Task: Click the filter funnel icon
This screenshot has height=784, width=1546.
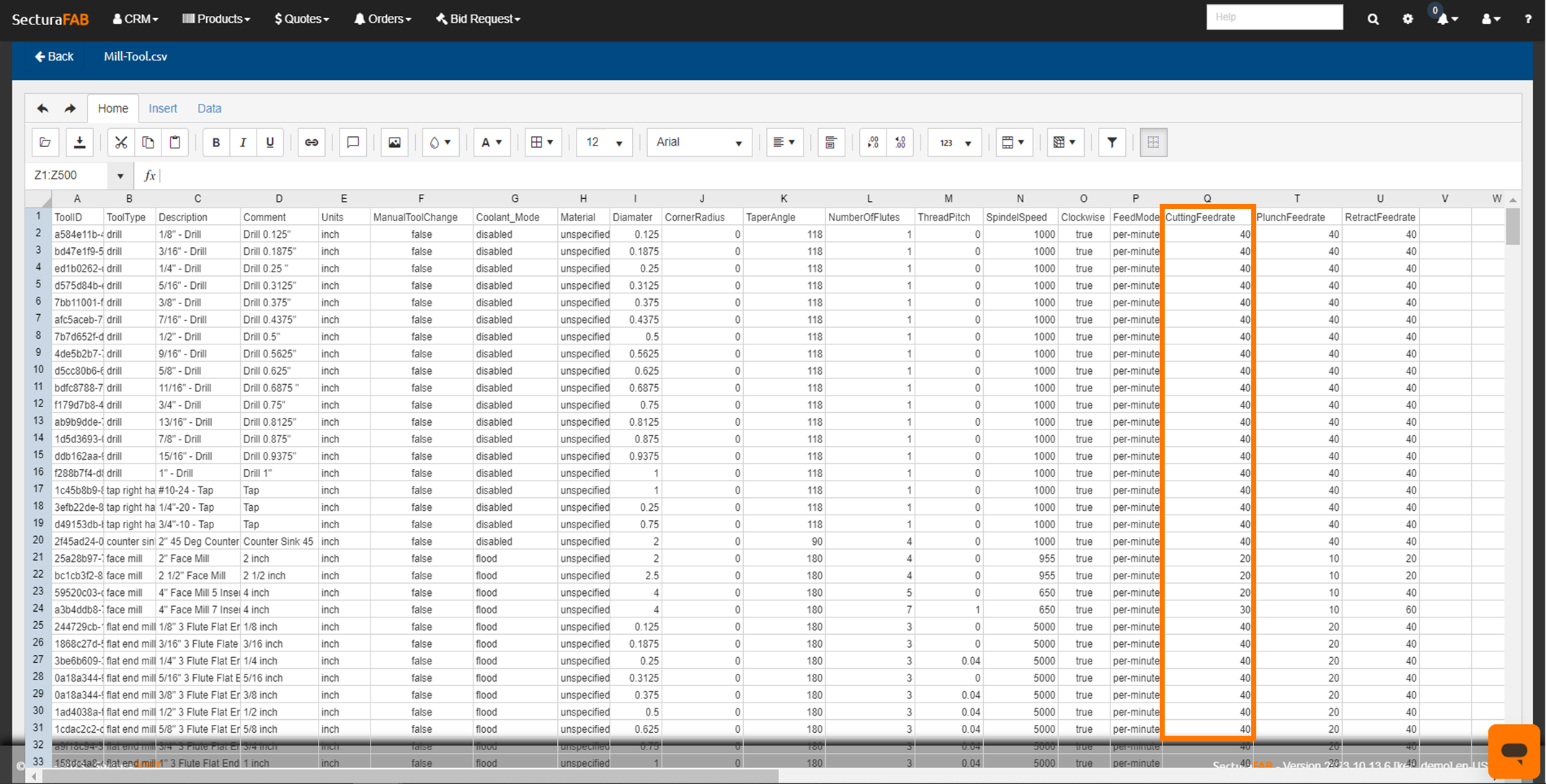Action: click(x=1112, y=143)
